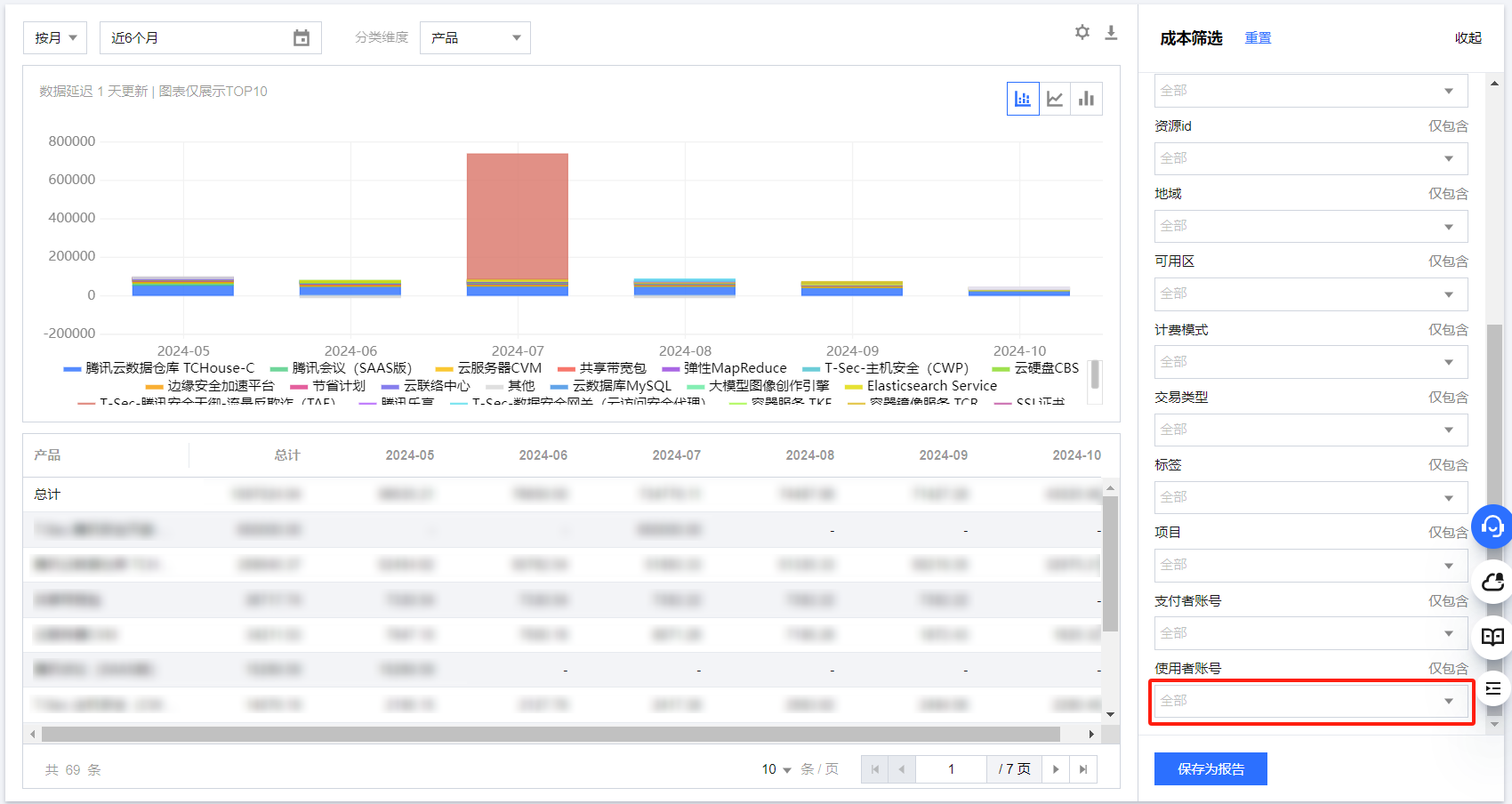Open the 按月 time granularity dropdown
The height and width of the screenshot is (804, 1512).
[x=55, y=38]
